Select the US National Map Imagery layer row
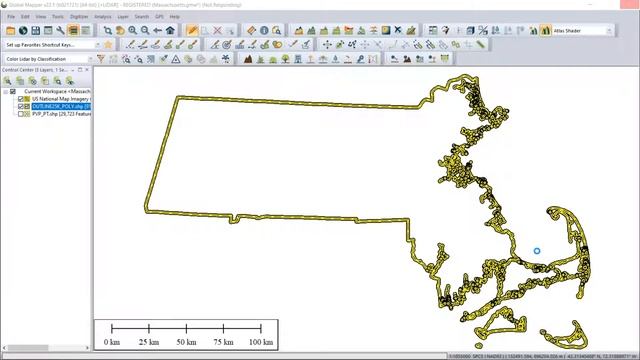This screenshot has width=640, height=360. pyautogui.click(x=61, y=99)
